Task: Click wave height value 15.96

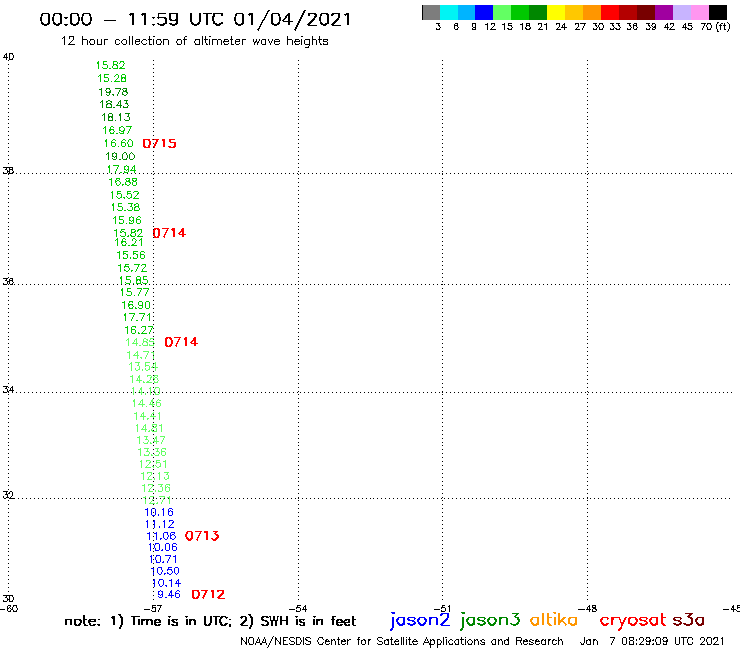Action: [x=127, y=220]
